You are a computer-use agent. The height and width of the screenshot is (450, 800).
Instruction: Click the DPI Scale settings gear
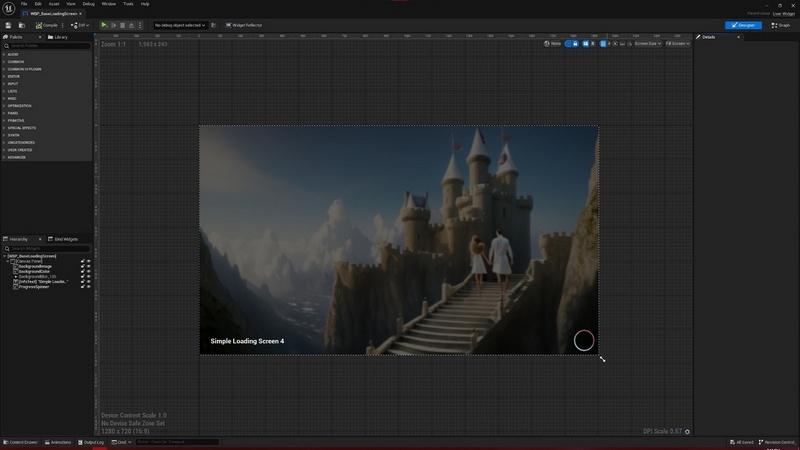point(687,432)
